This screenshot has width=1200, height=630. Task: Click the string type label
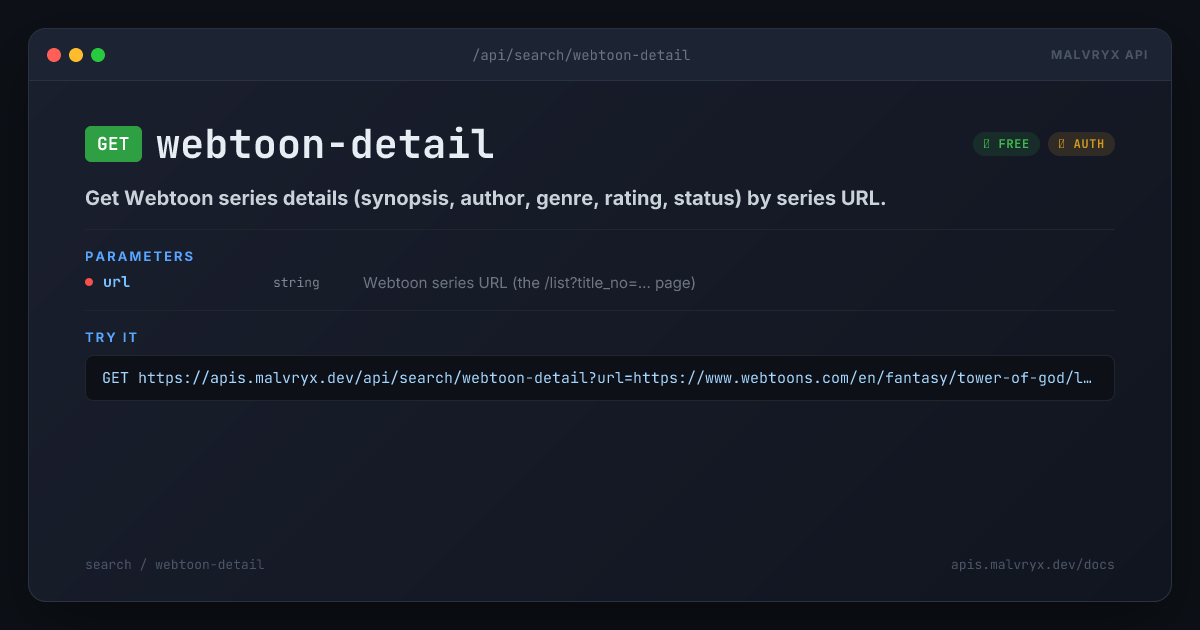coord(296,283)
